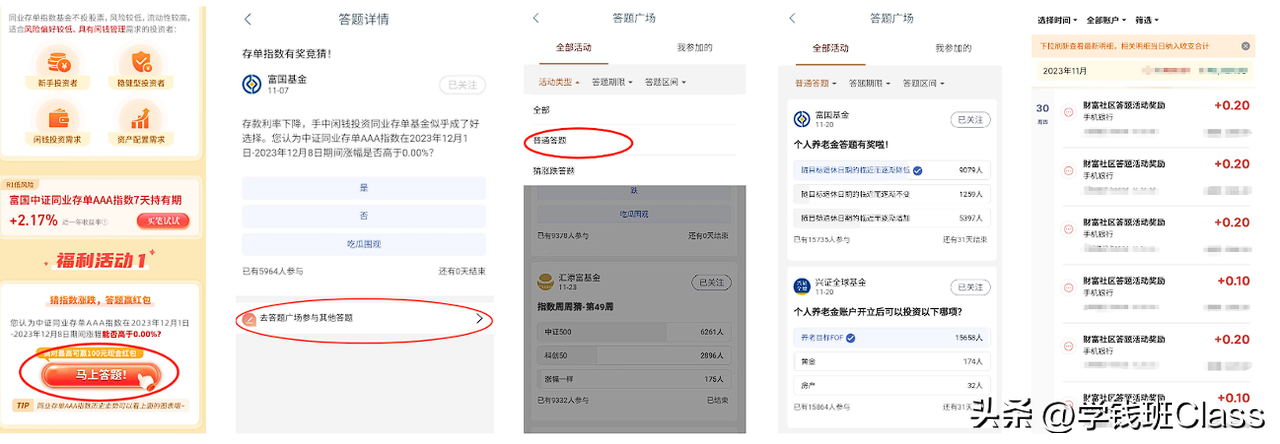Select the 是 answer option

pos(363,188)
